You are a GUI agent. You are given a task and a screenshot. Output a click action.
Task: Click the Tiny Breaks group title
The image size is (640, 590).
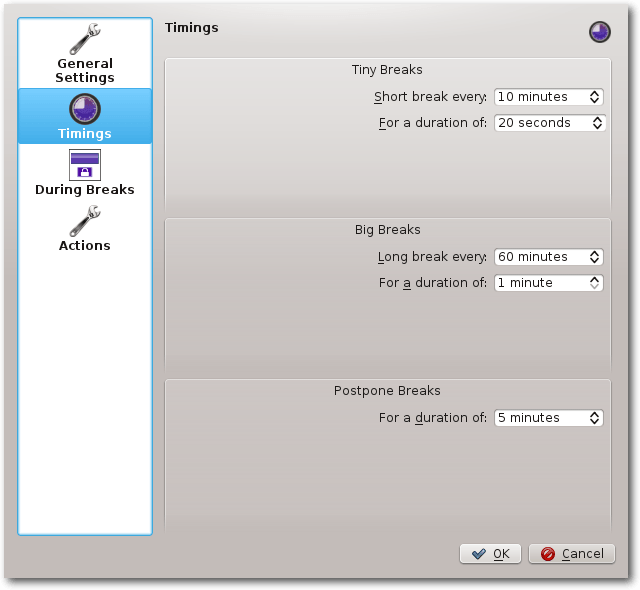387,70
